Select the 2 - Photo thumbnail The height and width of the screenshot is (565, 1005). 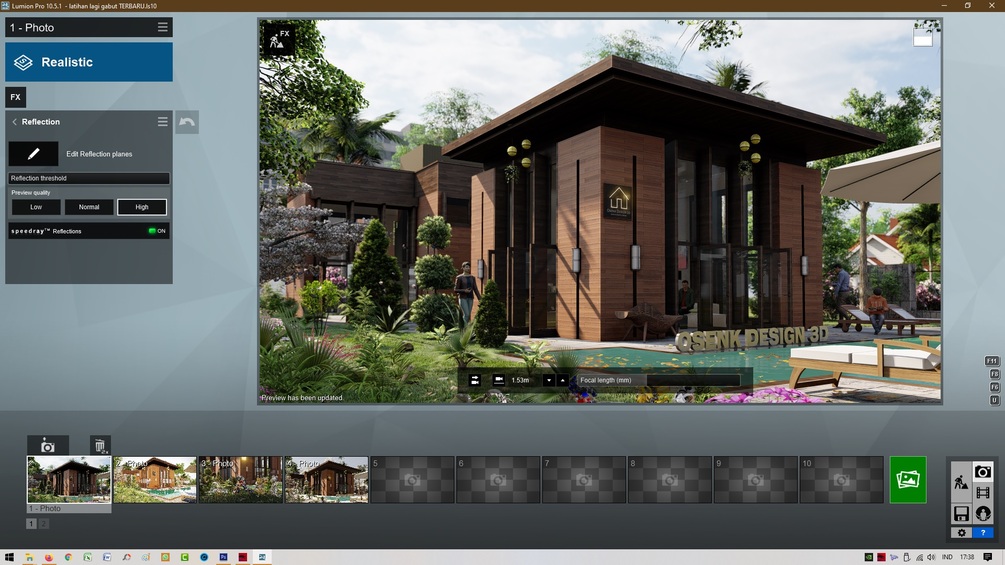tap(155, 479)
